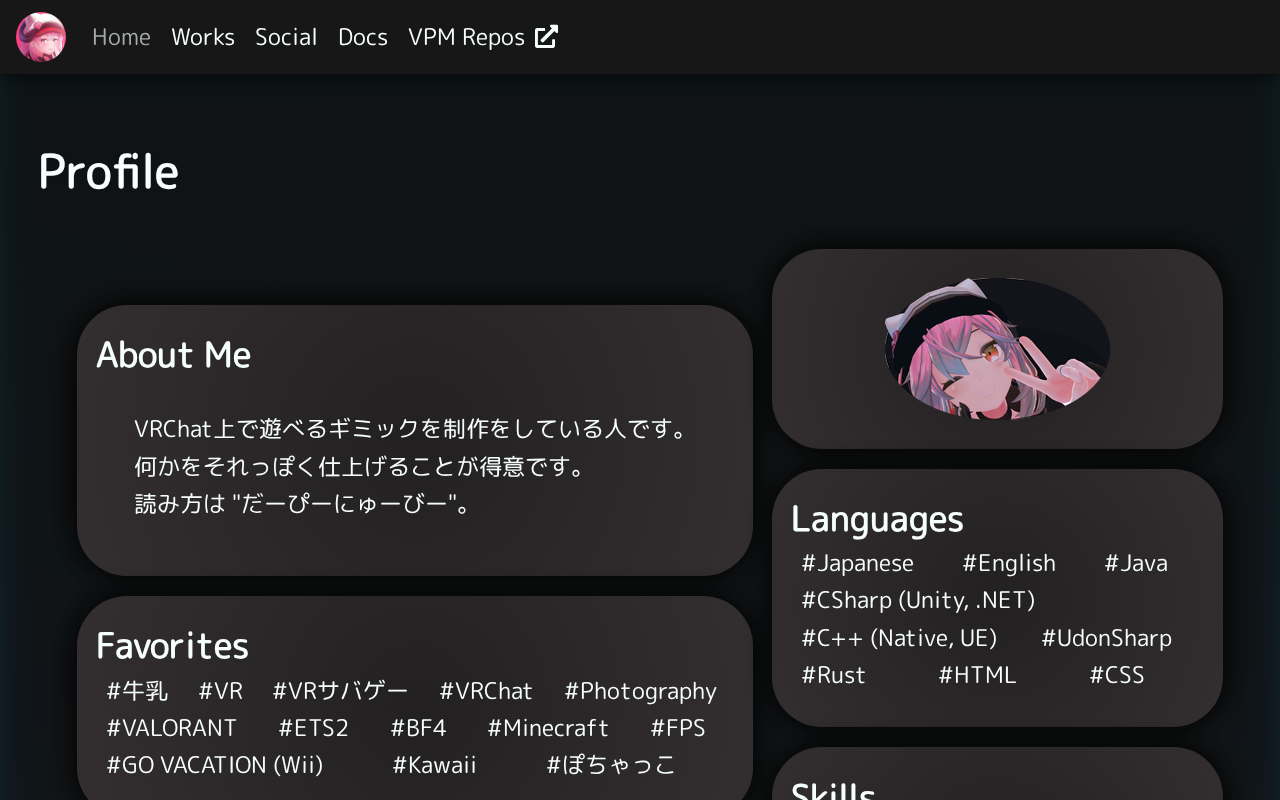
Task: Click the #GO VACATION (Wii) tag
Action: click(215, 765)
